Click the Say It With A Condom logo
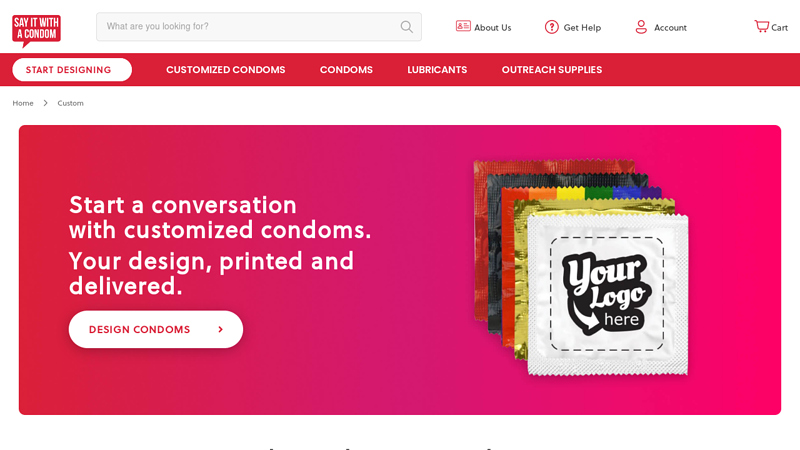Image resolution: width=800 pixels, height=450 pixels. click(x=36, y=31)
